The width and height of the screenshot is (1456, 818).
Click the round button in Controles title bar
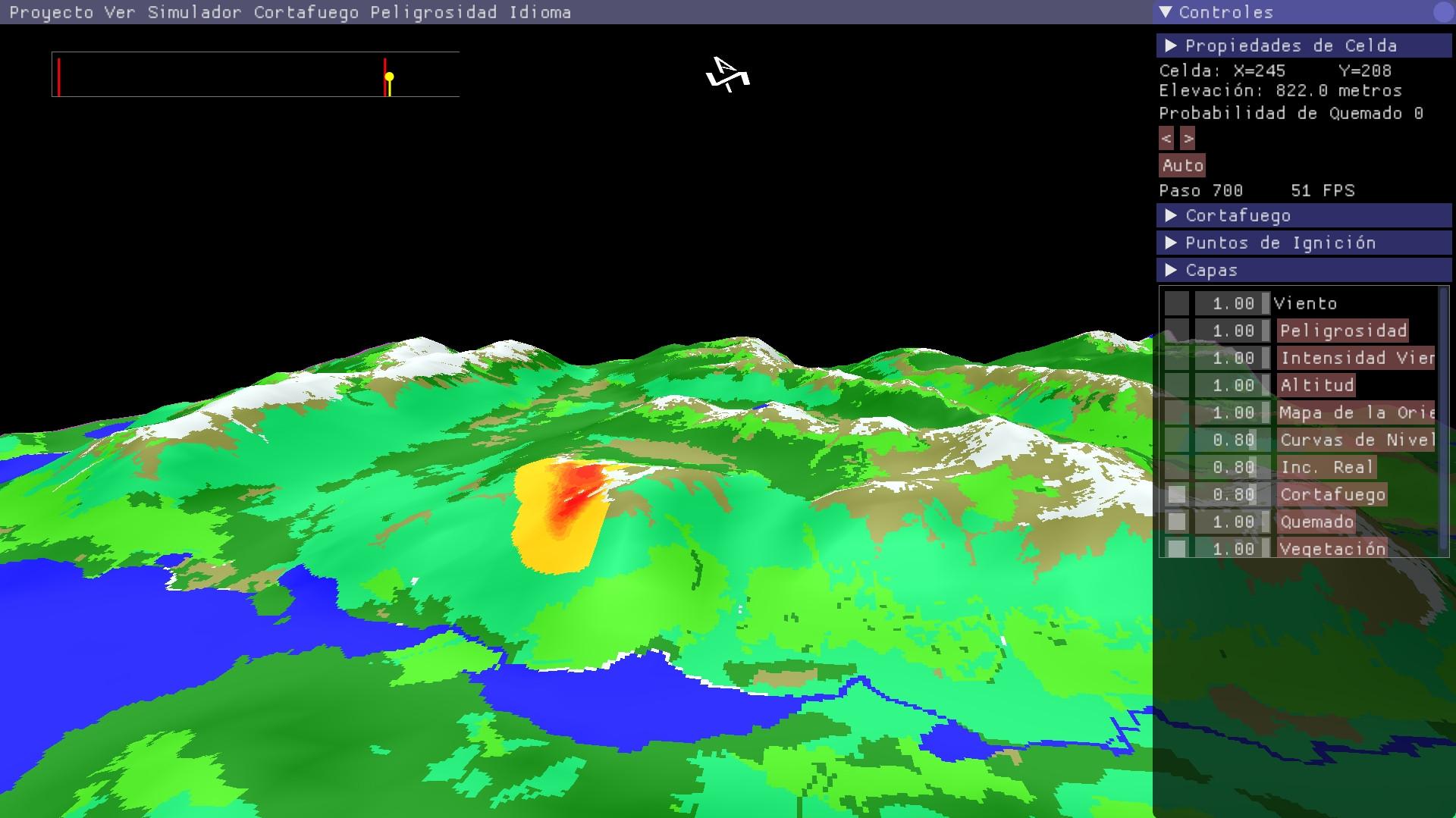click(x=1443, y=12)
